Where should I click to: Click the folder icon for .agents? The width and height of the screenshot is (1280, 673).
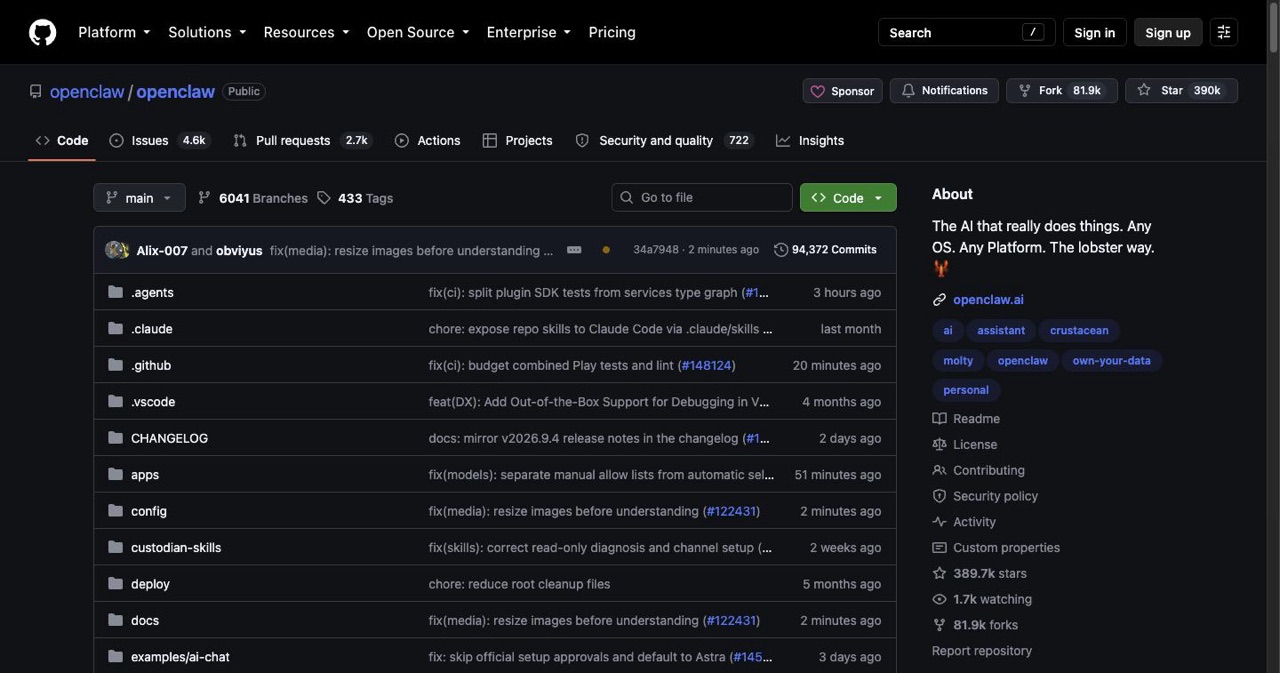[x=115, y=292]
